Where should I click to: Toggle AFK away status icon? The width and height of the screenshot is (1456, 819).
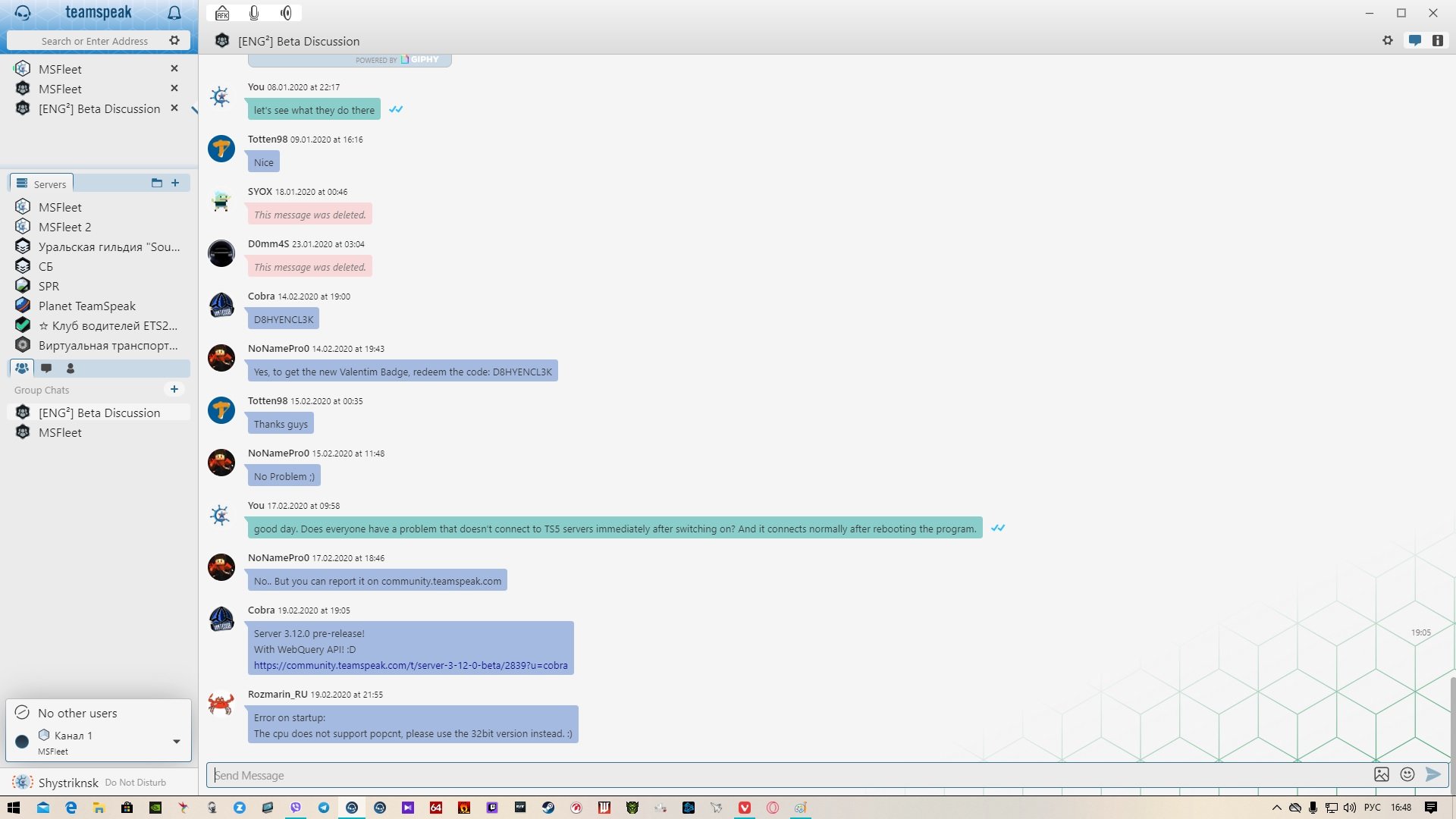click(222, 13)
